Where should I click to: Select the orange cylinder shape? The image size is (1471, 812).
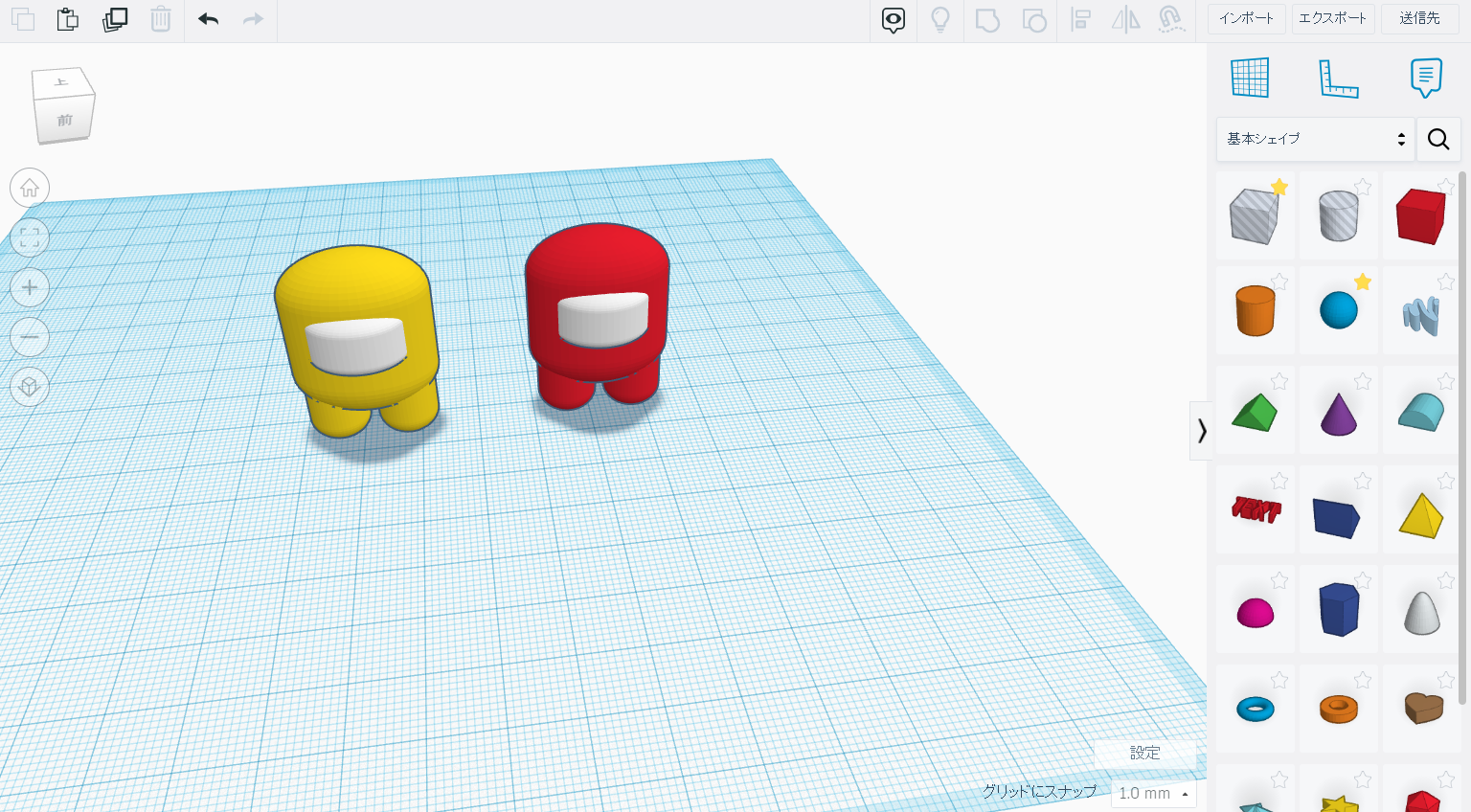1255,310
